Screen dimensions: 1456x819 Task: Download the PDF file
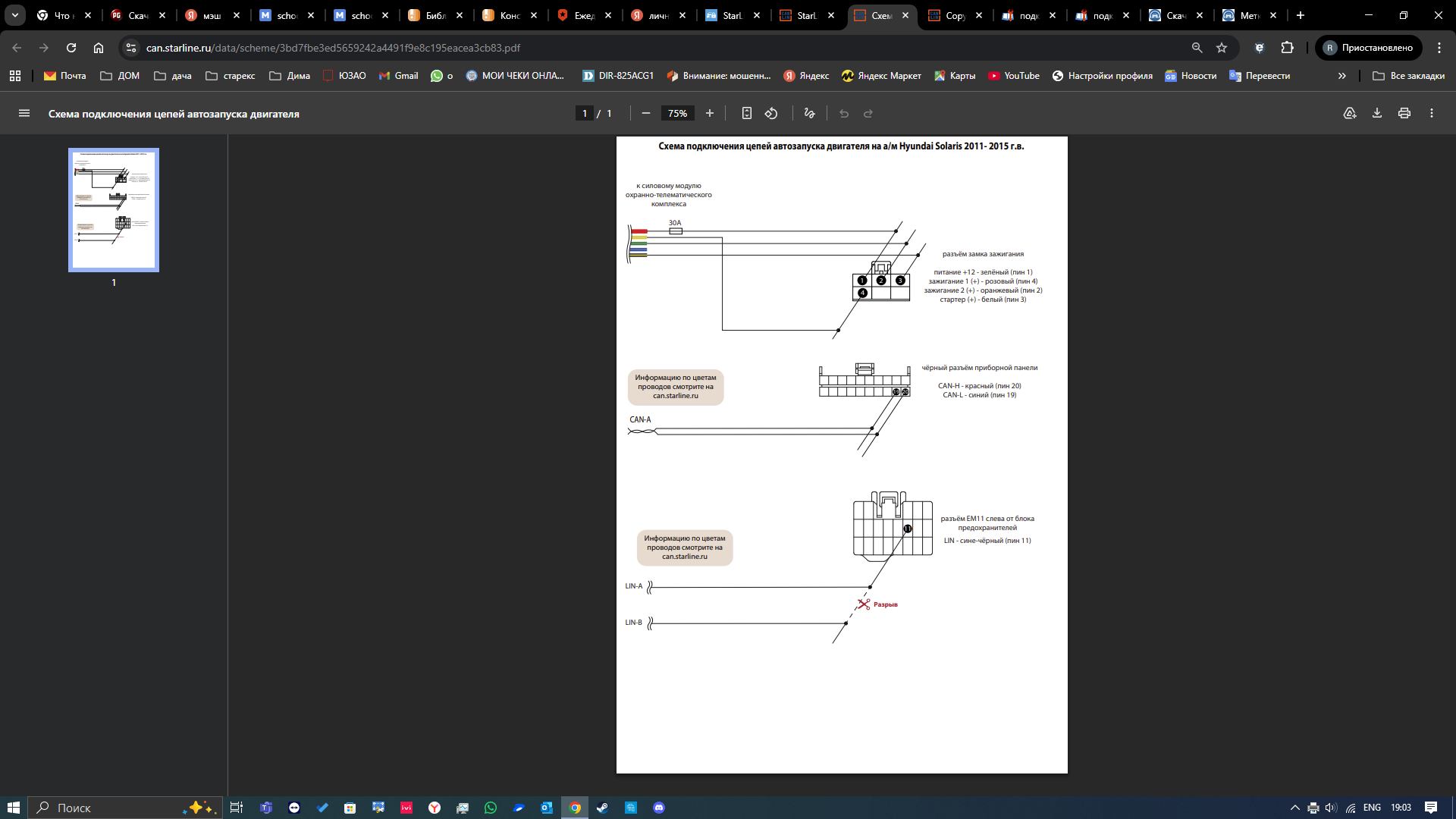click(x=1377, y=114)
